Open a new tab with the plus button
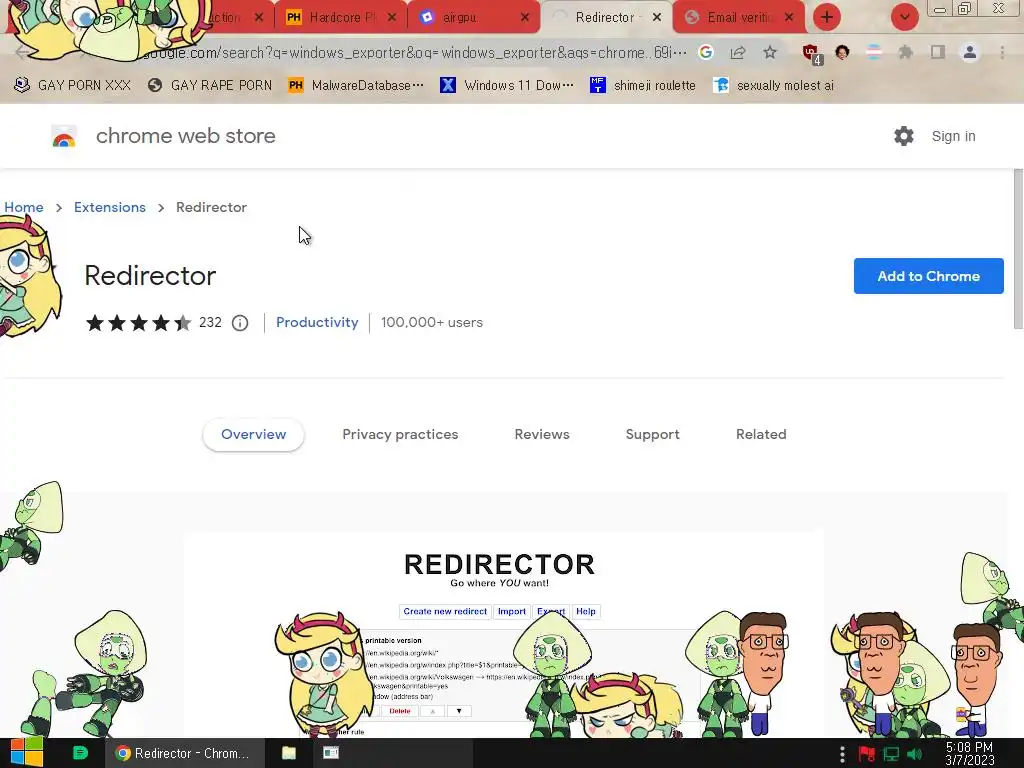The image size is (1024, 768). pos(827,17)
